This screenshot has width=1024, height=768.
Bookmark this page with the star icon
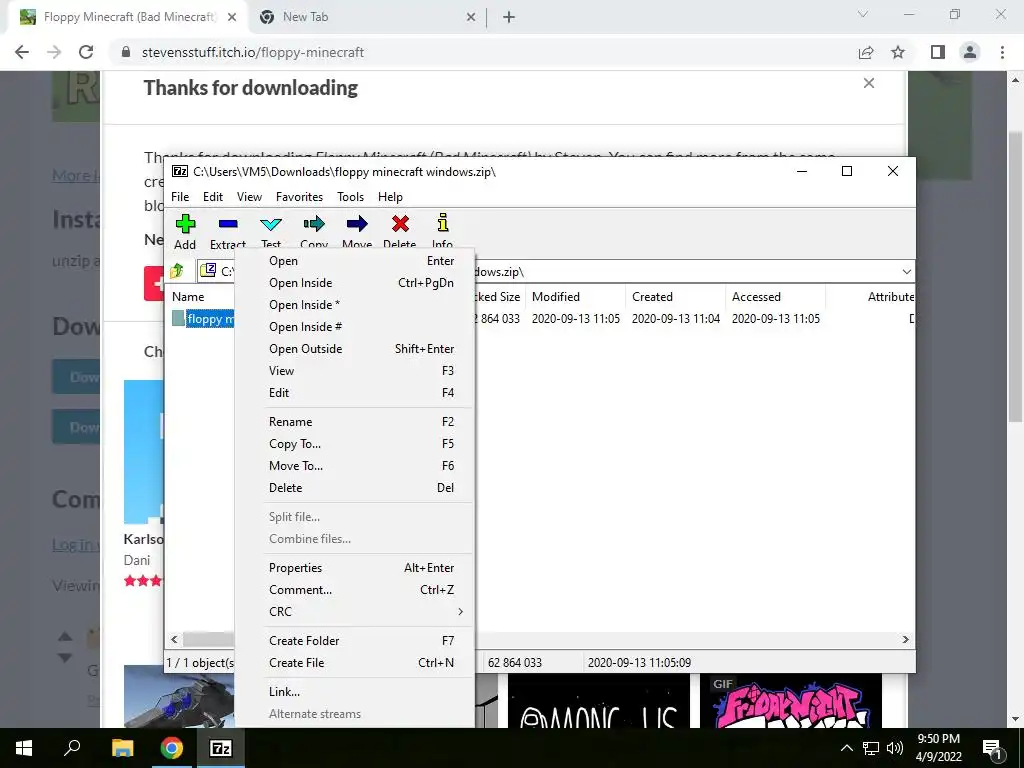(898, 52)
